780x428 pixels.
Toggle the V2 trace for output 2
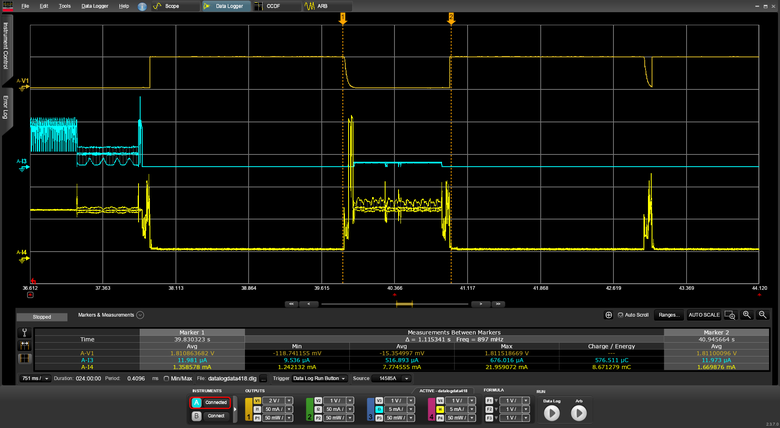pyautogui.click(x=318, y=401)
